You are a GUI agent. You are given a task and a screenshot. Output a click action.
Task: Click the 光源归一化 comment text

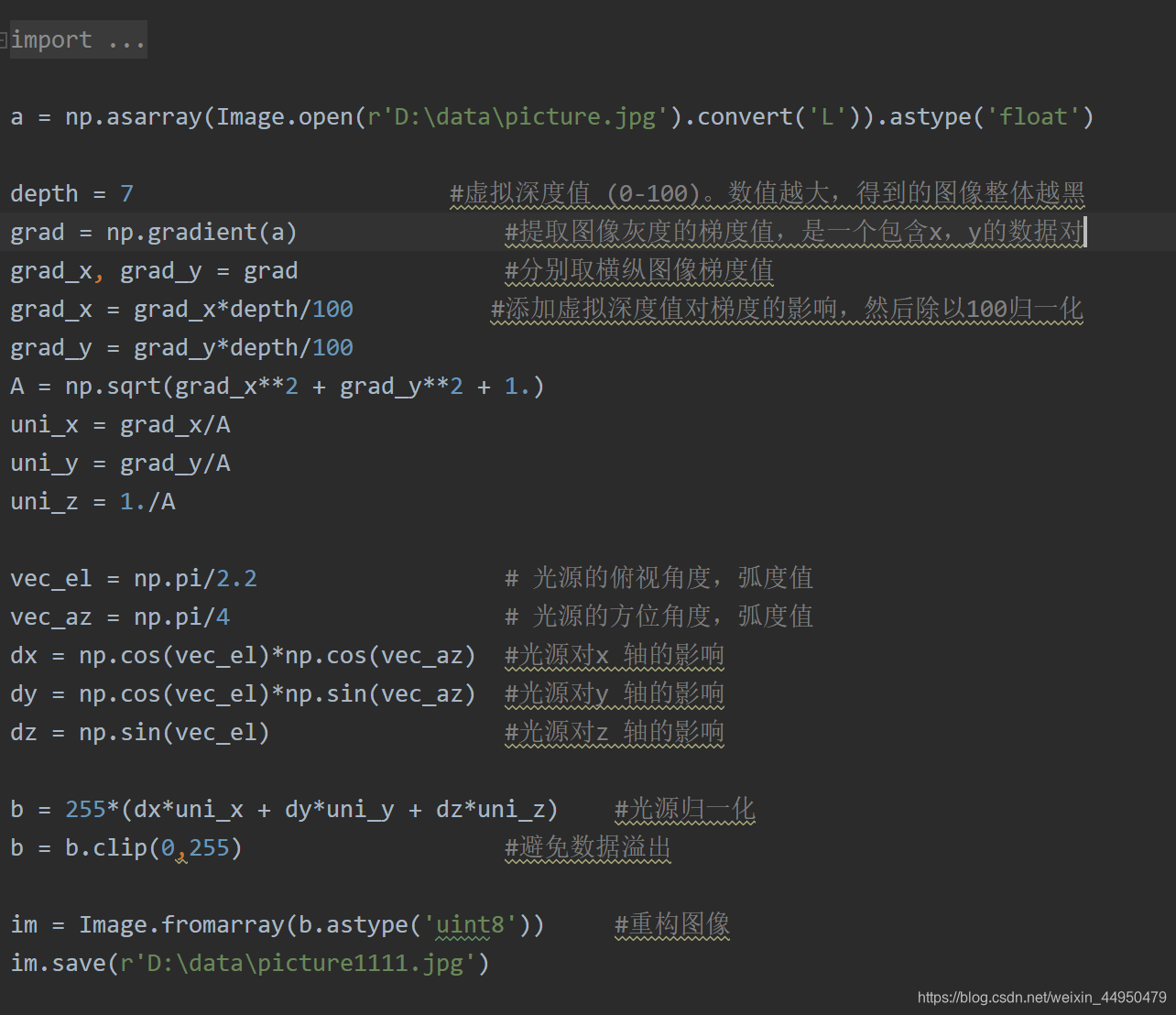[683, 809]
